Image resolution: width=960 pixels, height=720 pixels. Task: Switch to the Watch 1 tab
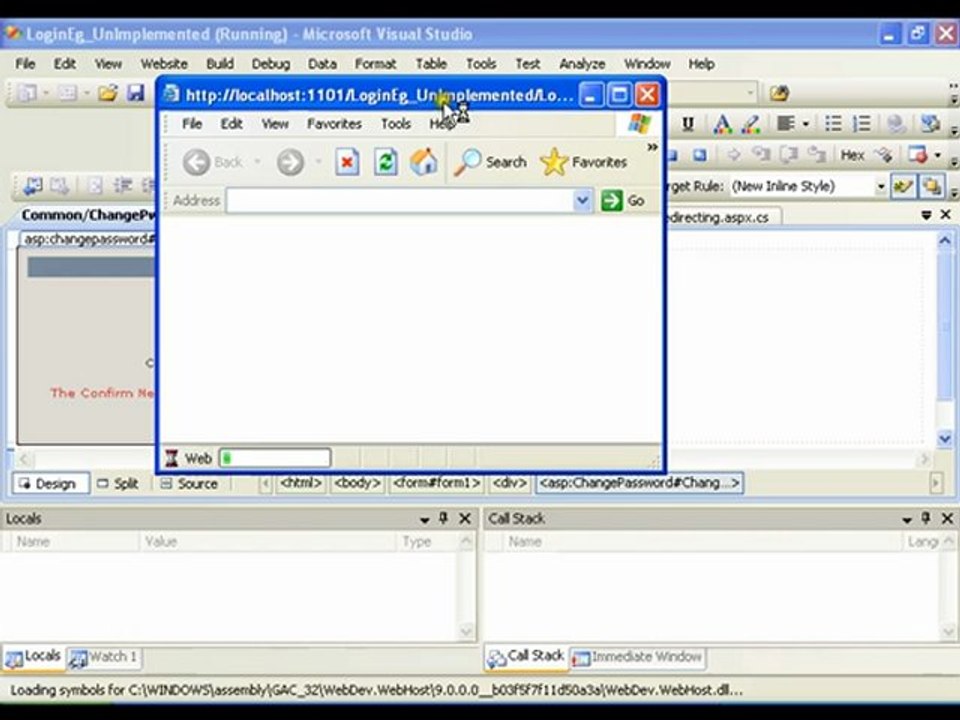(x=103, y=658)
